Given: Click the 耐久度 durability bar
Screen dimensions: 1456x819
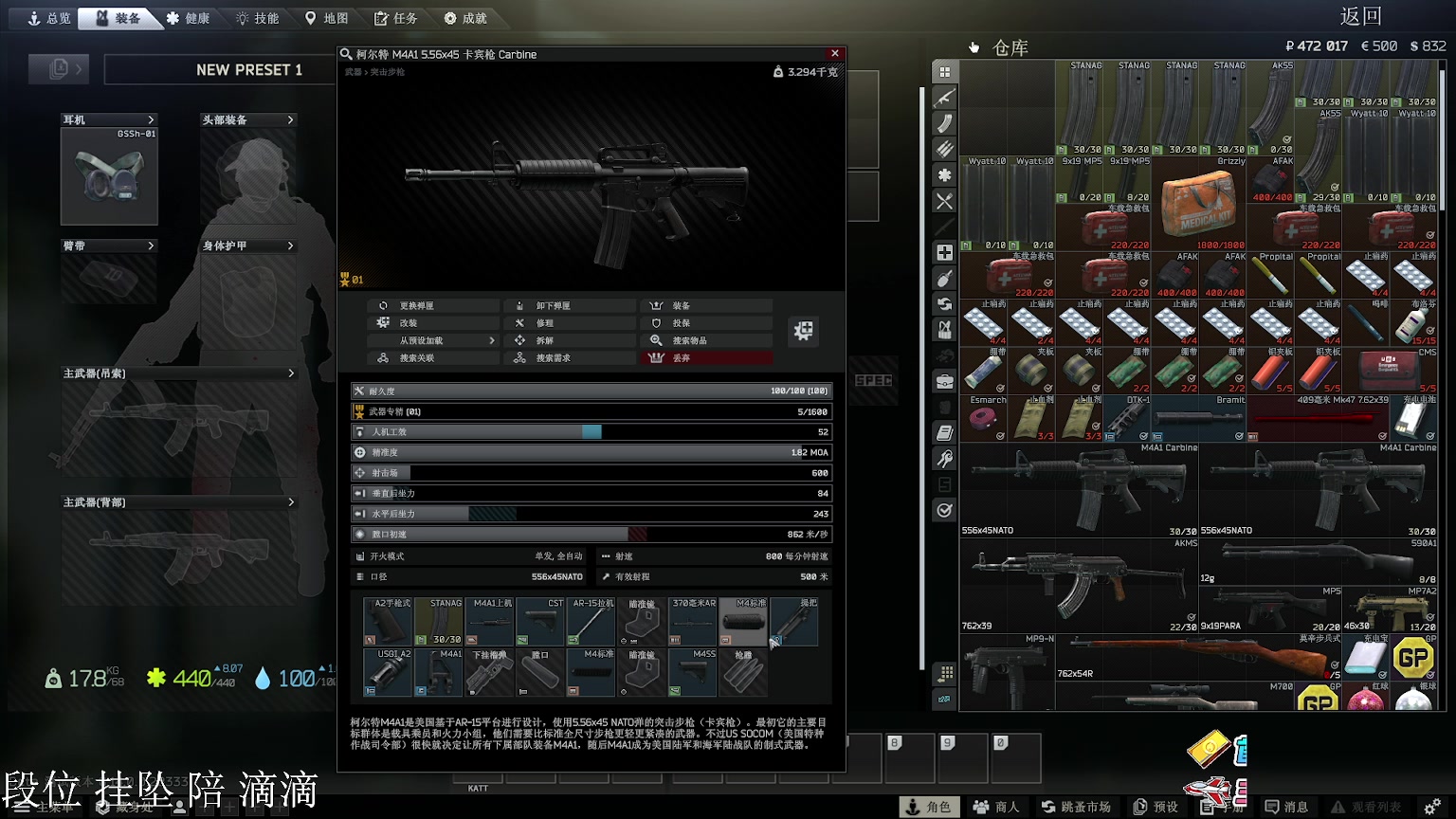Looking at the screenshot, I should click(x=591, y=391).
